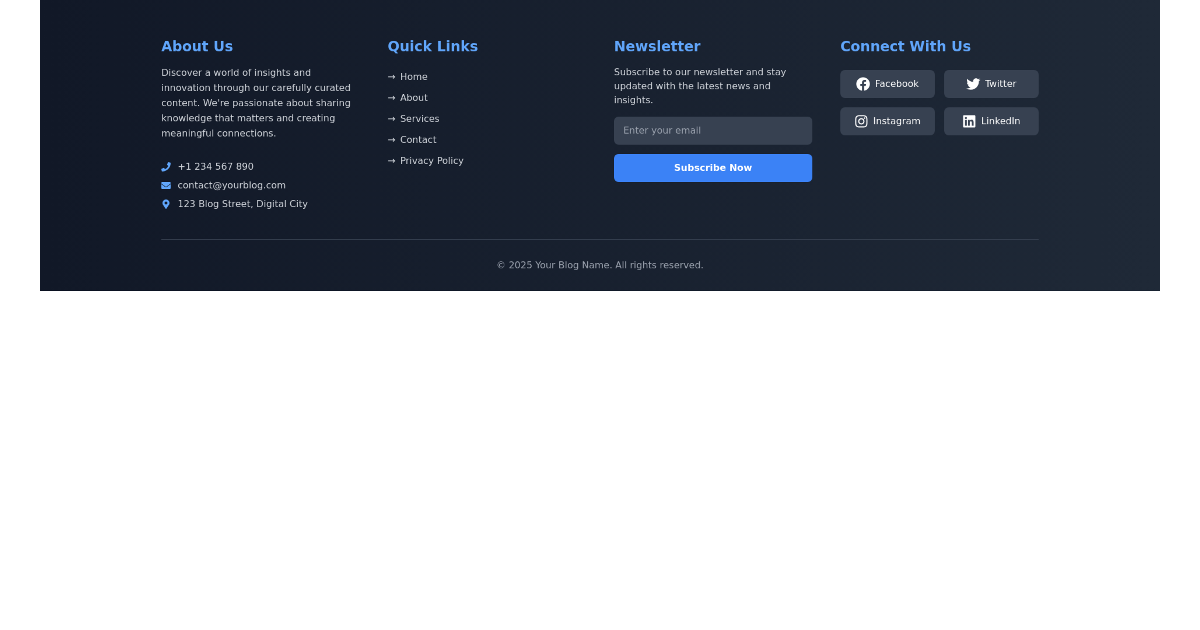Select the email envelope icon

tap(165, 185)
